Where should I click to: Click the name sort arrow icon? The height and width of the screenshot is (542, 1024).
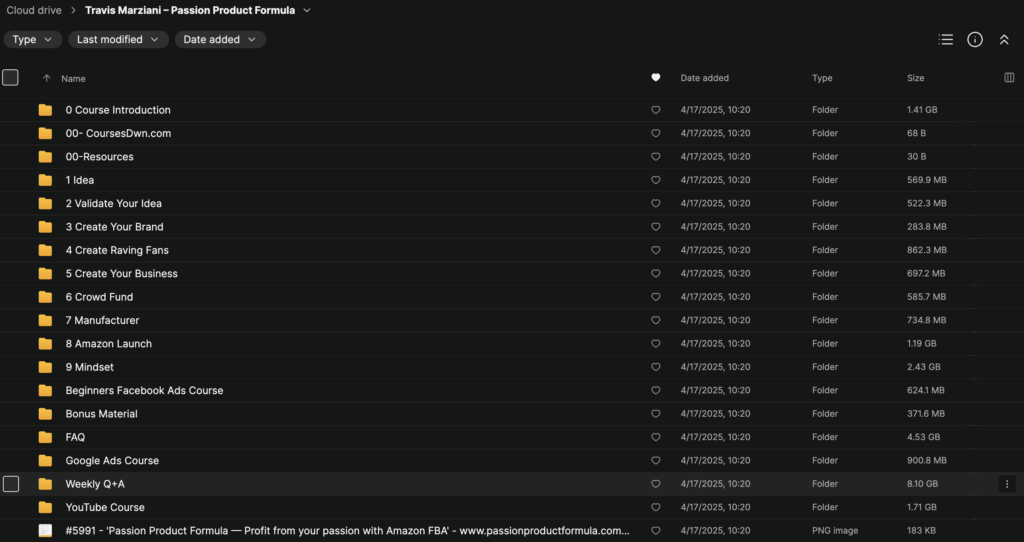[46, 78]
